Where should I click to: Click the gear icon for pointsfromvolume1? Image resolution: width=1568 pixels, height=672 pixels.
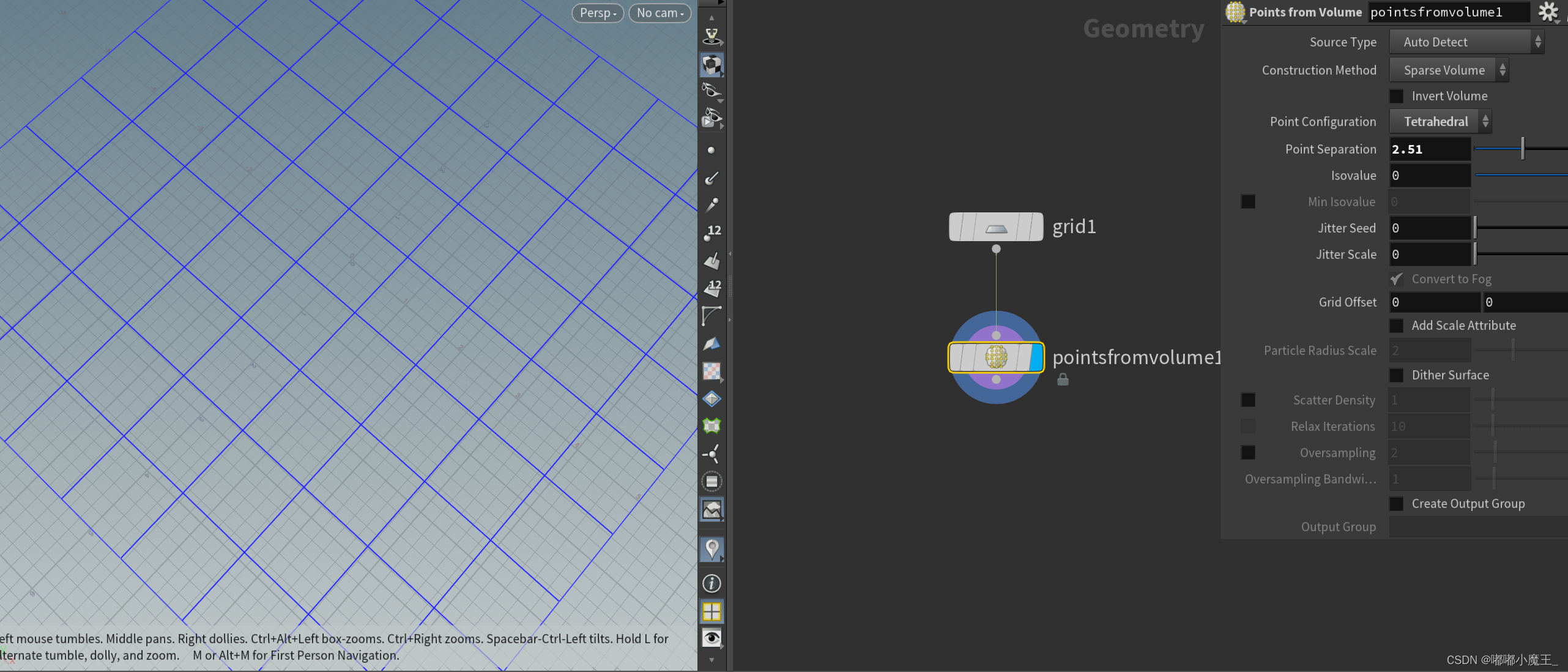click(1548, 12)
